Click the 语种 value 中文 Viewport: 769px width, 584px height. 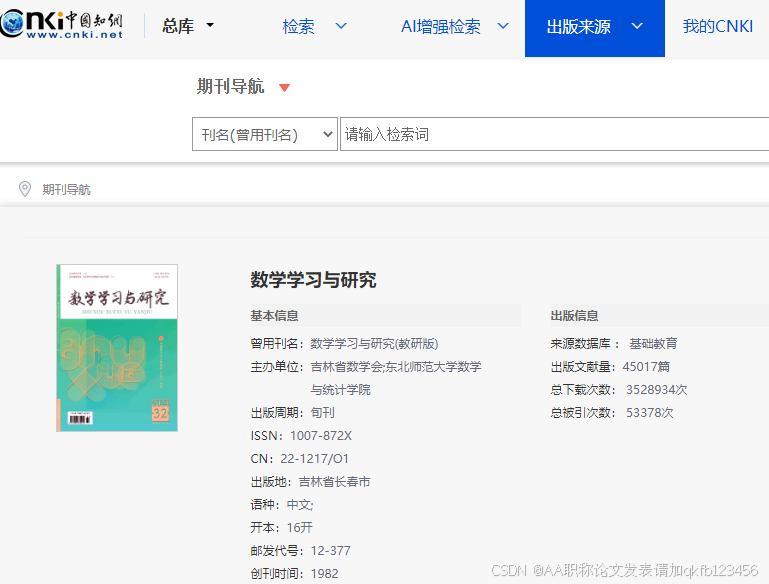299,505
